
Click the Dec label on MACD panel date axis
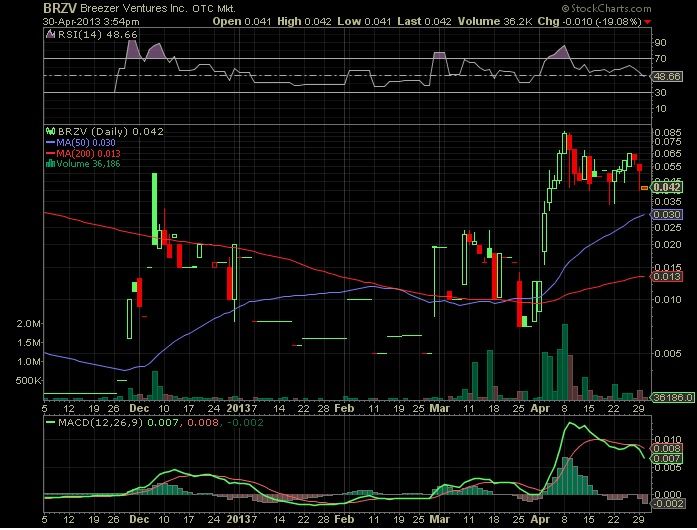point(139,519)
